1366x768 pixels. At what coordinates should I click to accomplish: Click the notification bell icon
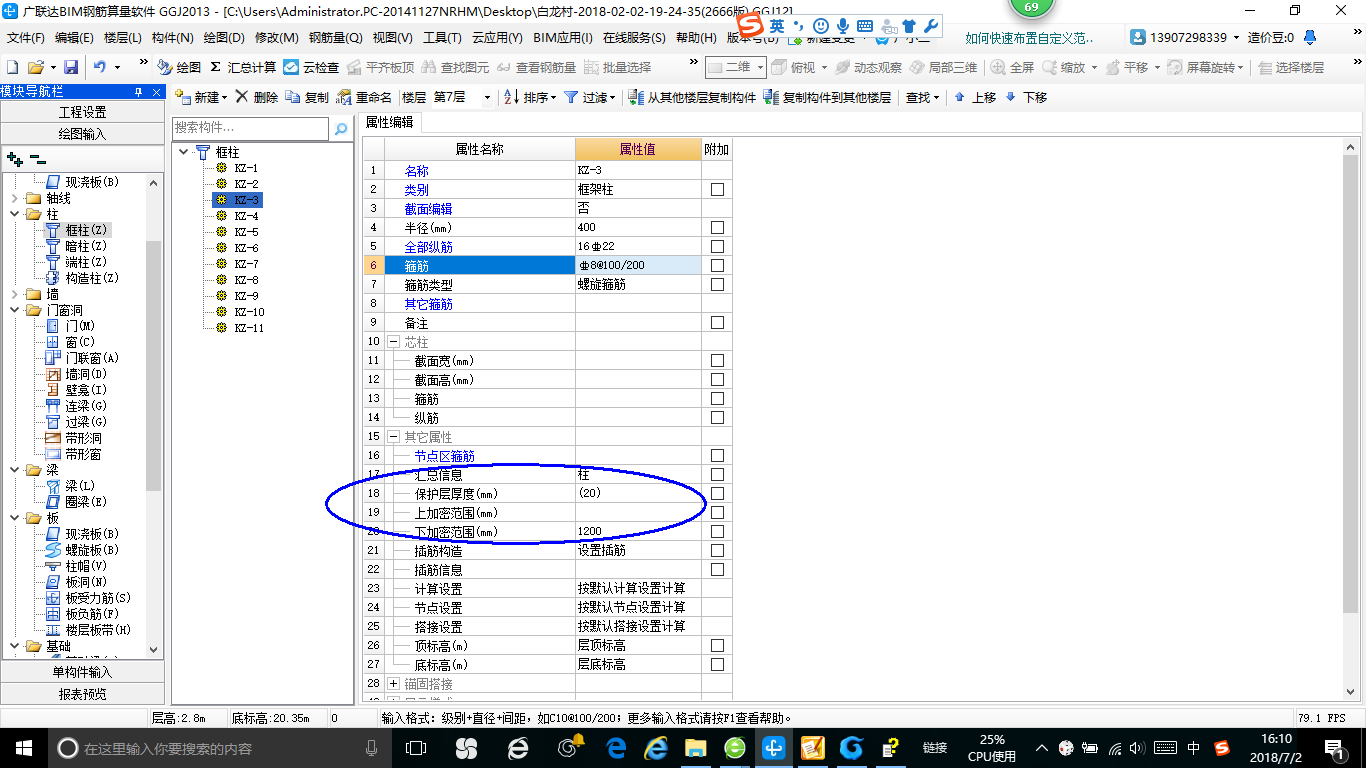coord(1311,37)
